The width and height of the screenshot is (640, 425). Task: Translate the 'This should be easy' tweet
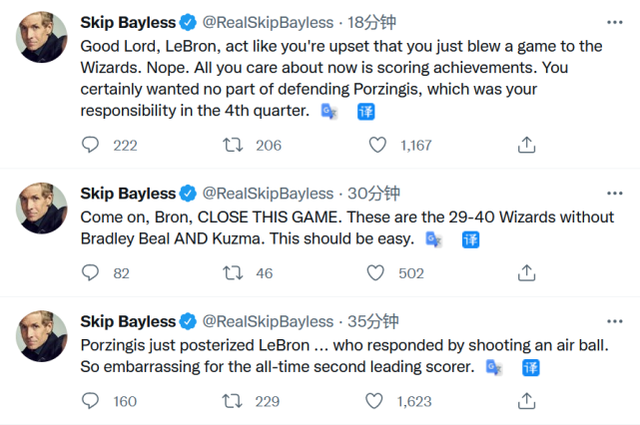tap(469, 240)
